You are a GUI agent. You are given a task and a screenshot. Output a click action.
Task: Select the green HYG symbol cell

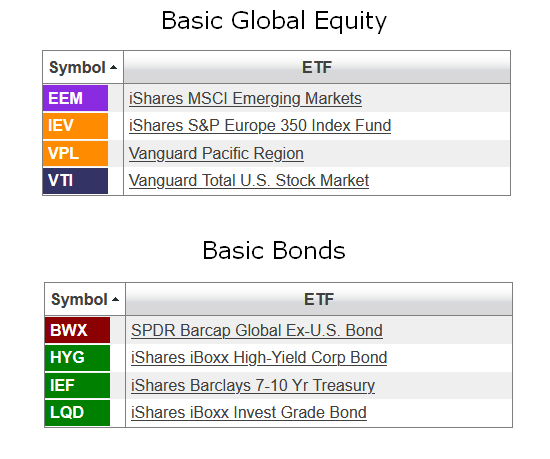pyautogui.click(x=78, y=358)
